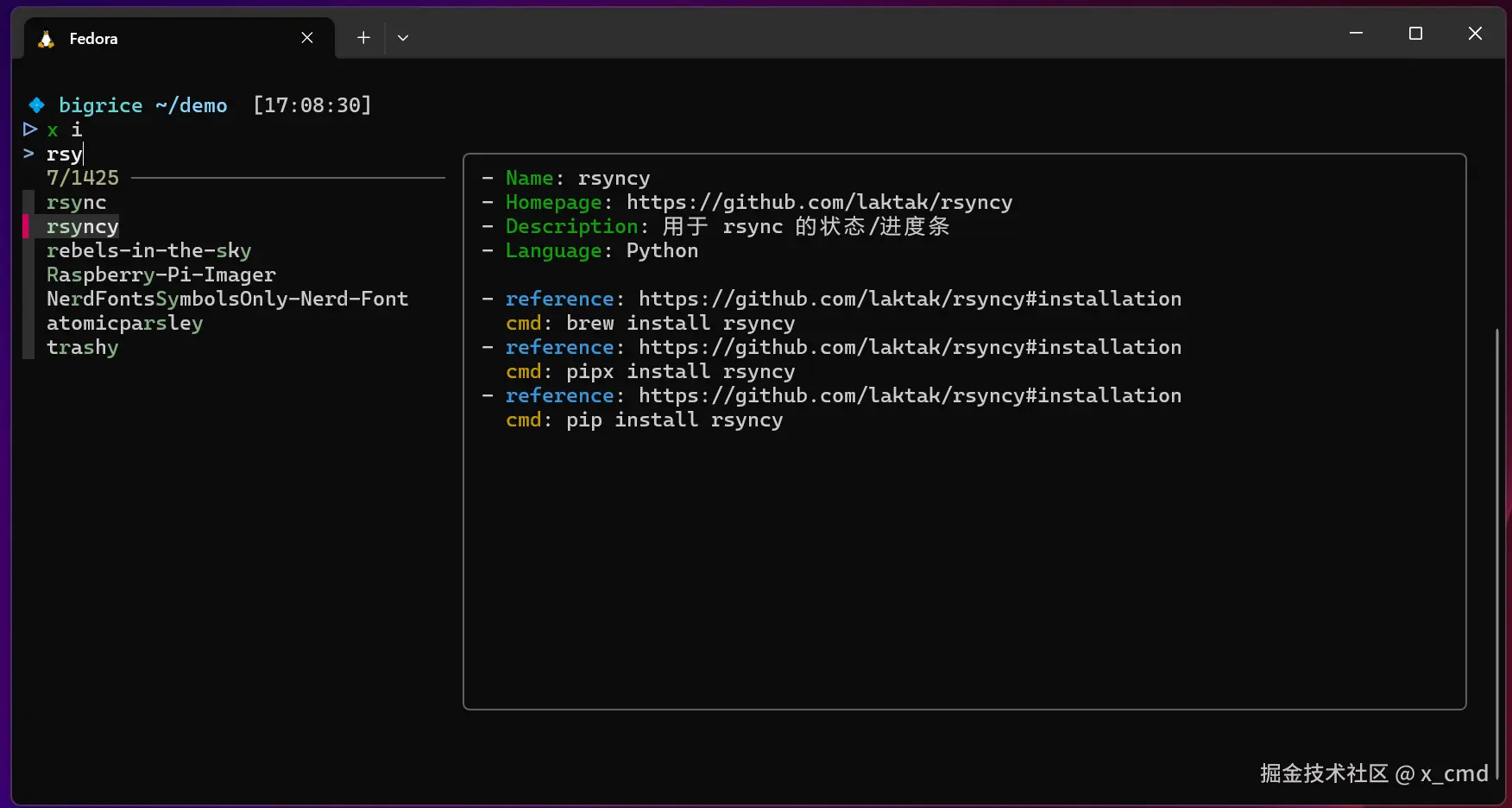This screenshot has height=808, width=1512.
Task: Close the Fedora terminal tab
Action: (307, 38)
